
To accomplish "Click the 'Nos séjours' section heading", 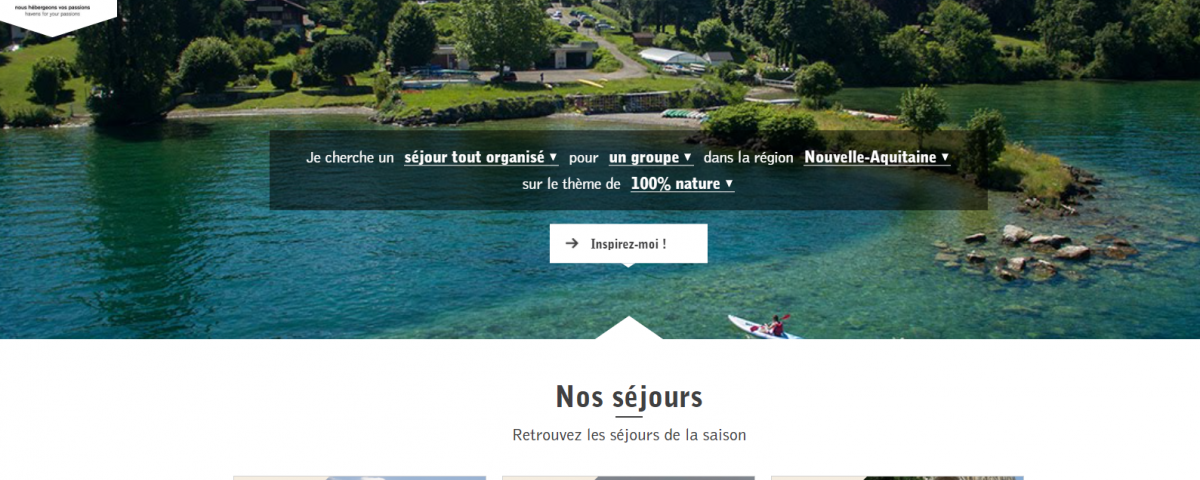I will pyautogui.click(x=629, y=397).
